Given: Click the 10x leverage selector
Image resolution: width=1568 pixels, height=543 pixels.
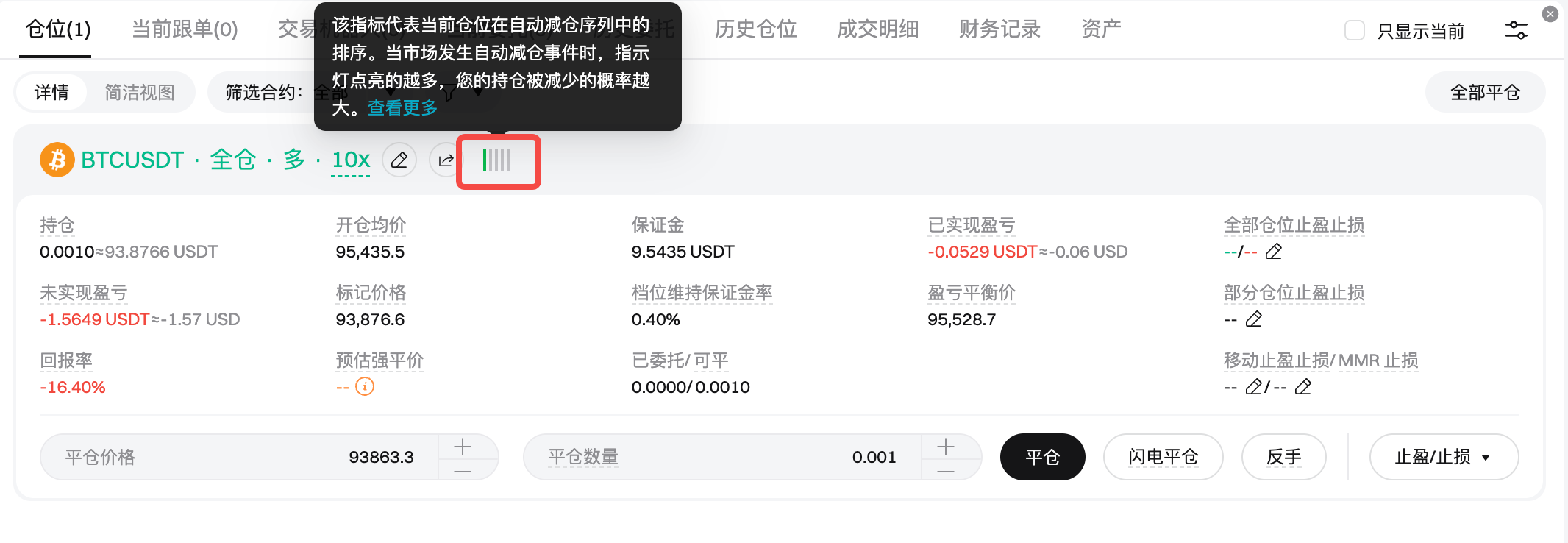Looking at the screenshot, I should 351,160.
